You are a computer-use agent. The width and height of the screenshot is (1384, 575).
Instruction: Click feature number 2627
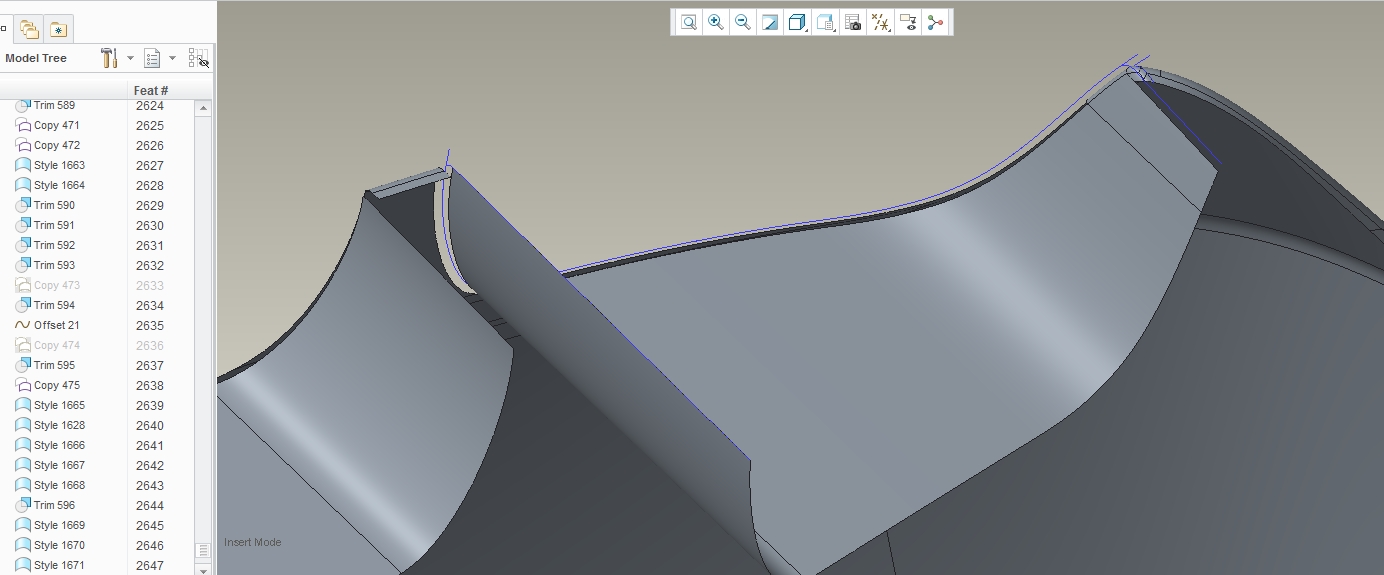click(150, 166)
